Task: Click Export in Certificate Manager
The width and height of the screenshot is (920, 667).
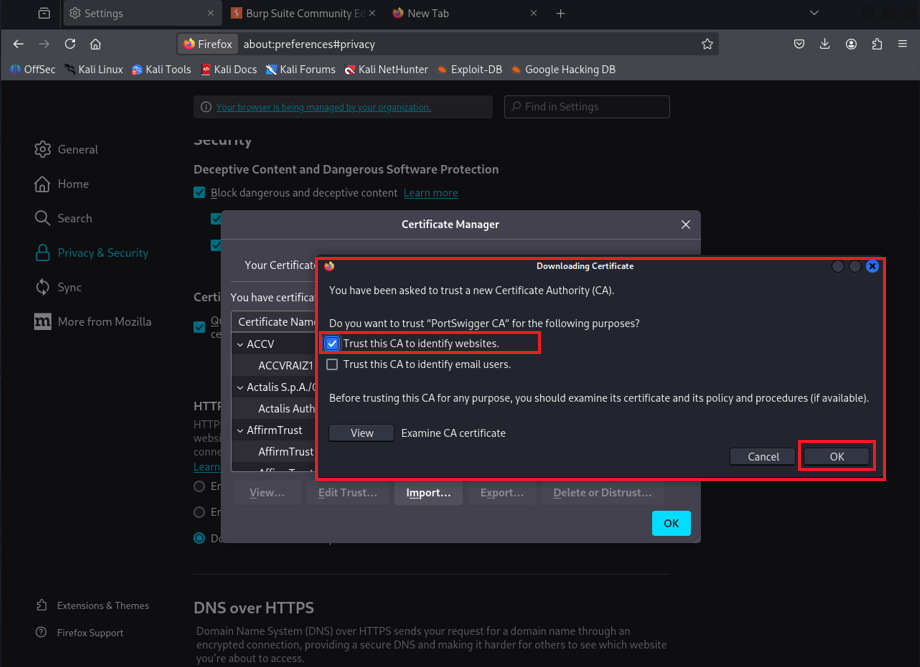Action: click(502, 493)
